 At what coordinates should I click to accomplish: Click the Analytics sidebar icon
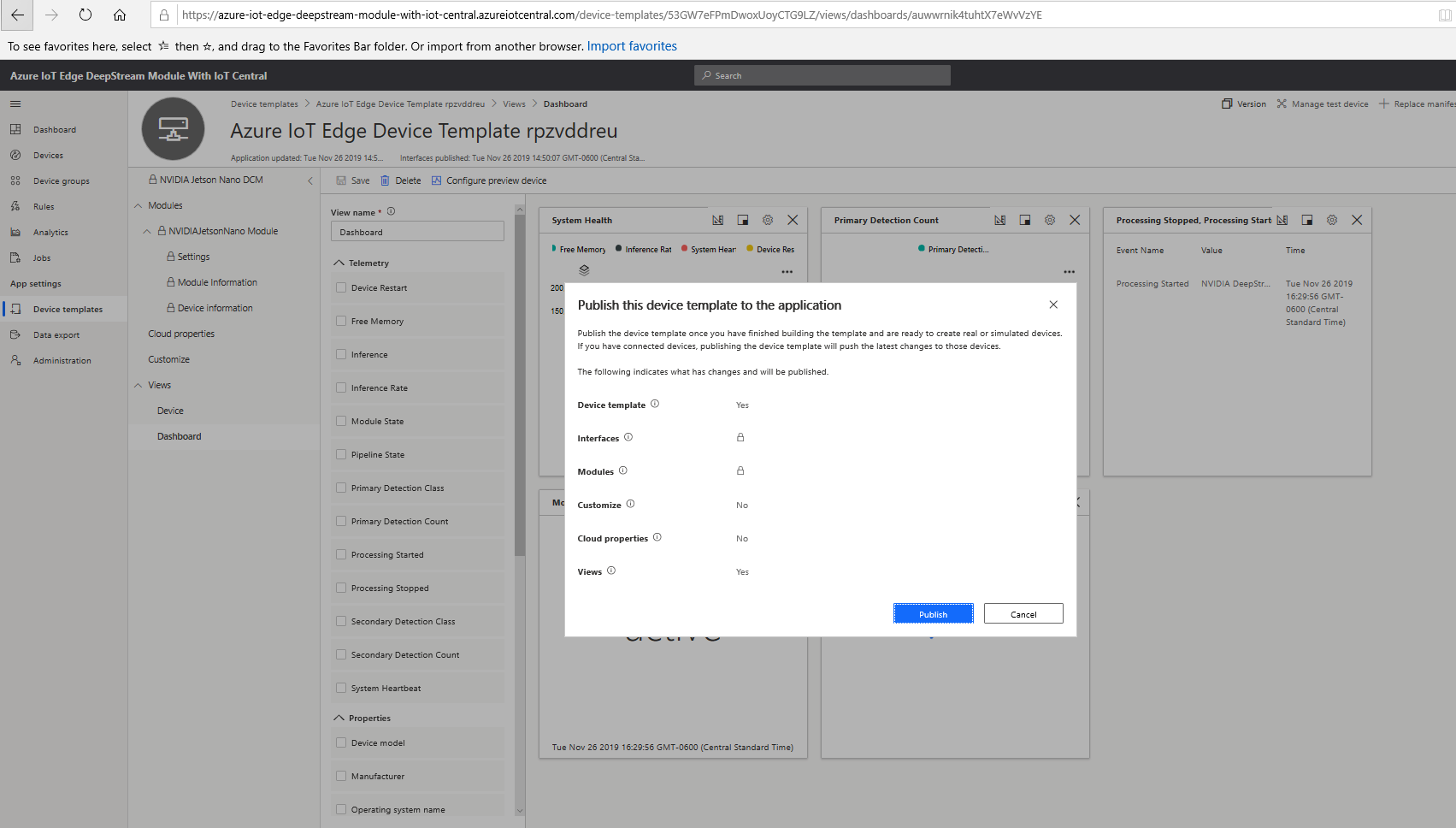coord(15,232)
